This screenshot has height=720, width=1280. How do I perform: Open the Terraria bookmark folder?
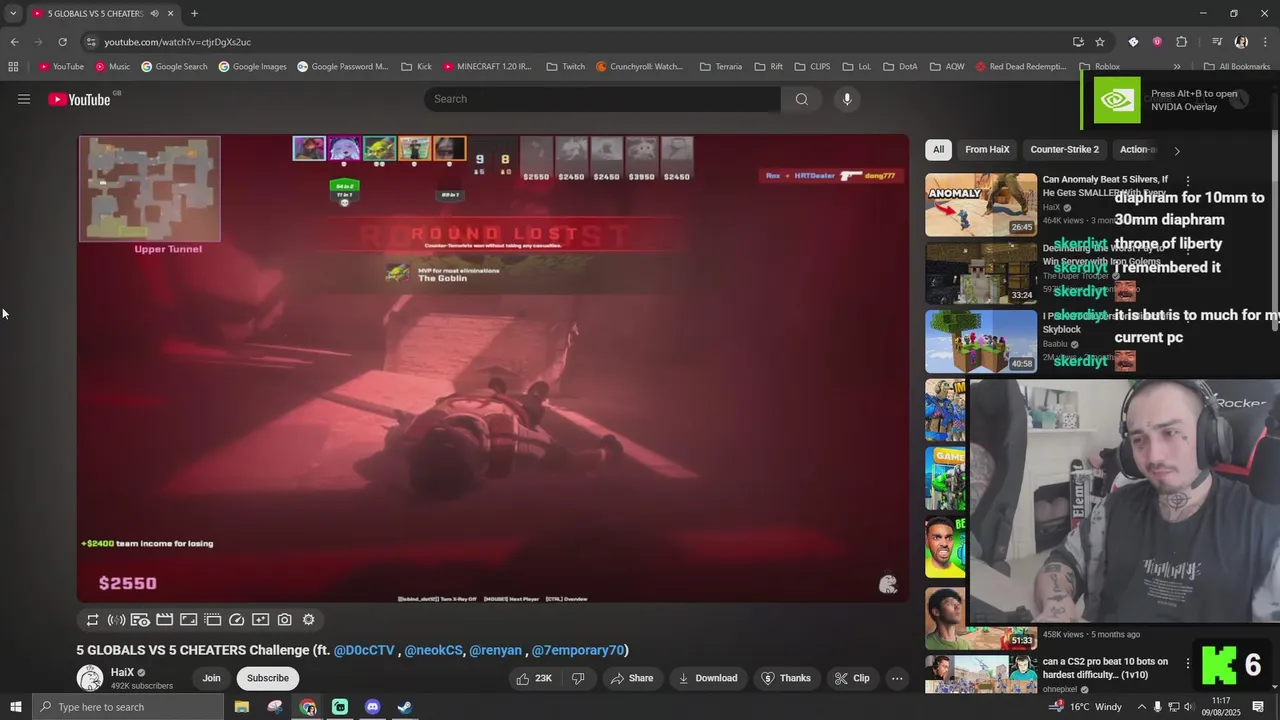pos(721,67)
